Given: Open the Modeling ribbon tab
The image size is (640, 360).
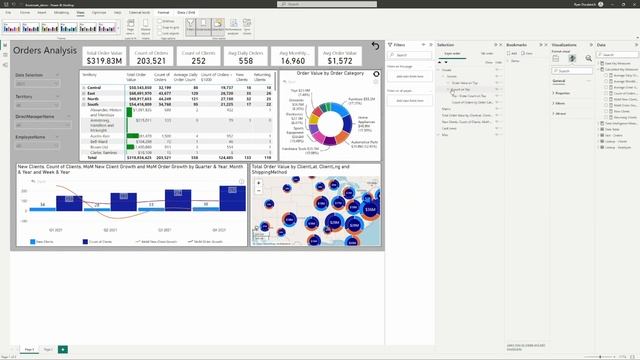Looking at the screenshot, I should click(61, 13).
